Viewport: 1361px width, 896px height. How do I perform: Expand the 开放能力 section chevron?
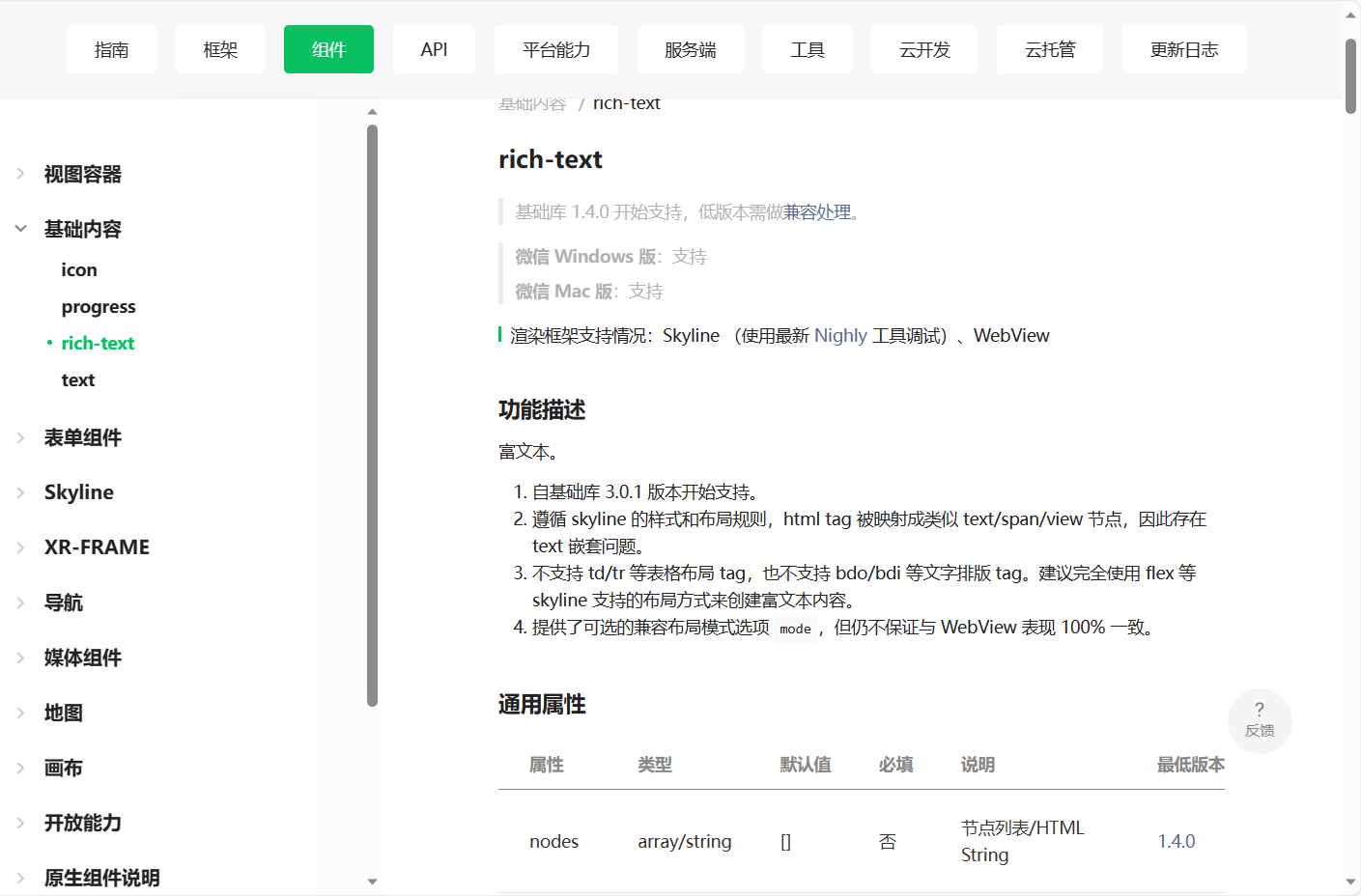pos(20,823)
